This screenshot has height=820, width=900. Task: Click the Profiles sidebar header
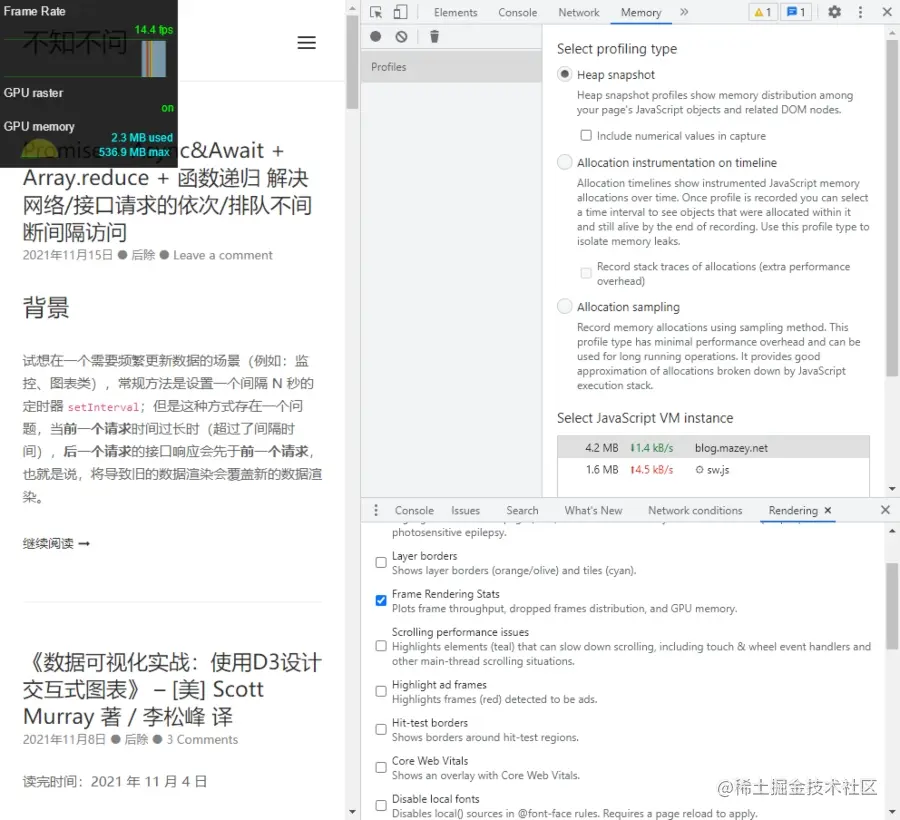pos(451,67)
